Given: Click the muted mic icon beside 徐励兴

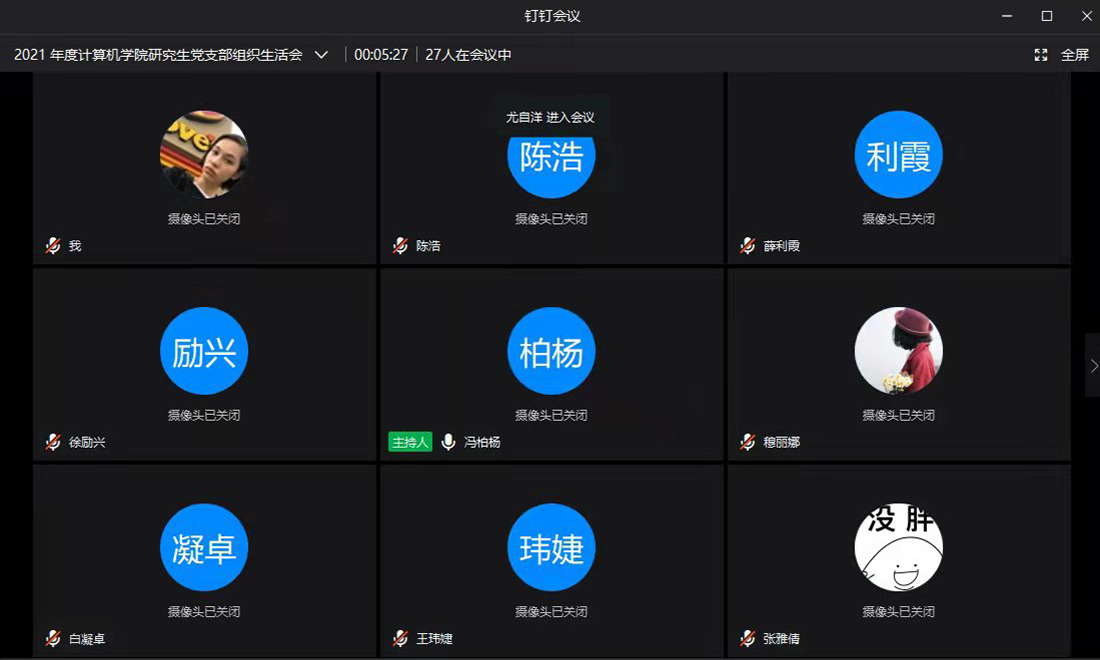Looking at the screenshot, I should (53, 442).
